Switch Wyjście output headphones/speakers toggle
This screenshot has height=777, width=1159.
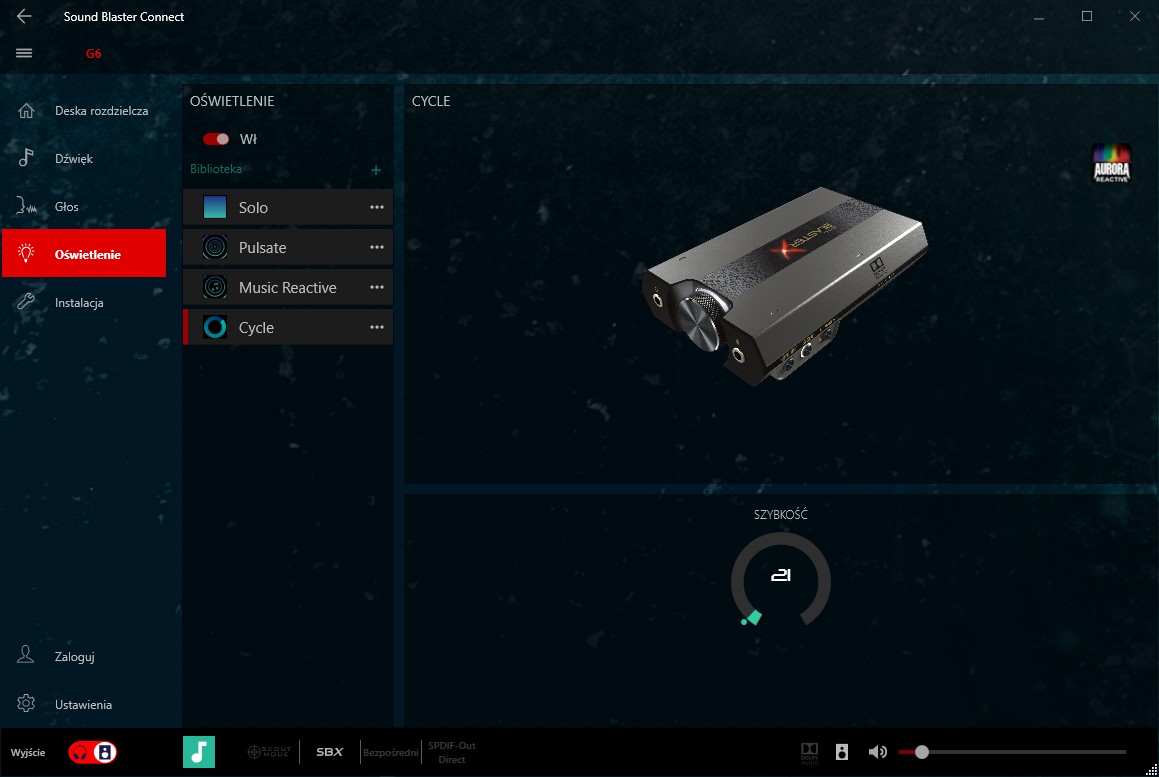click(x=92, y=753)
